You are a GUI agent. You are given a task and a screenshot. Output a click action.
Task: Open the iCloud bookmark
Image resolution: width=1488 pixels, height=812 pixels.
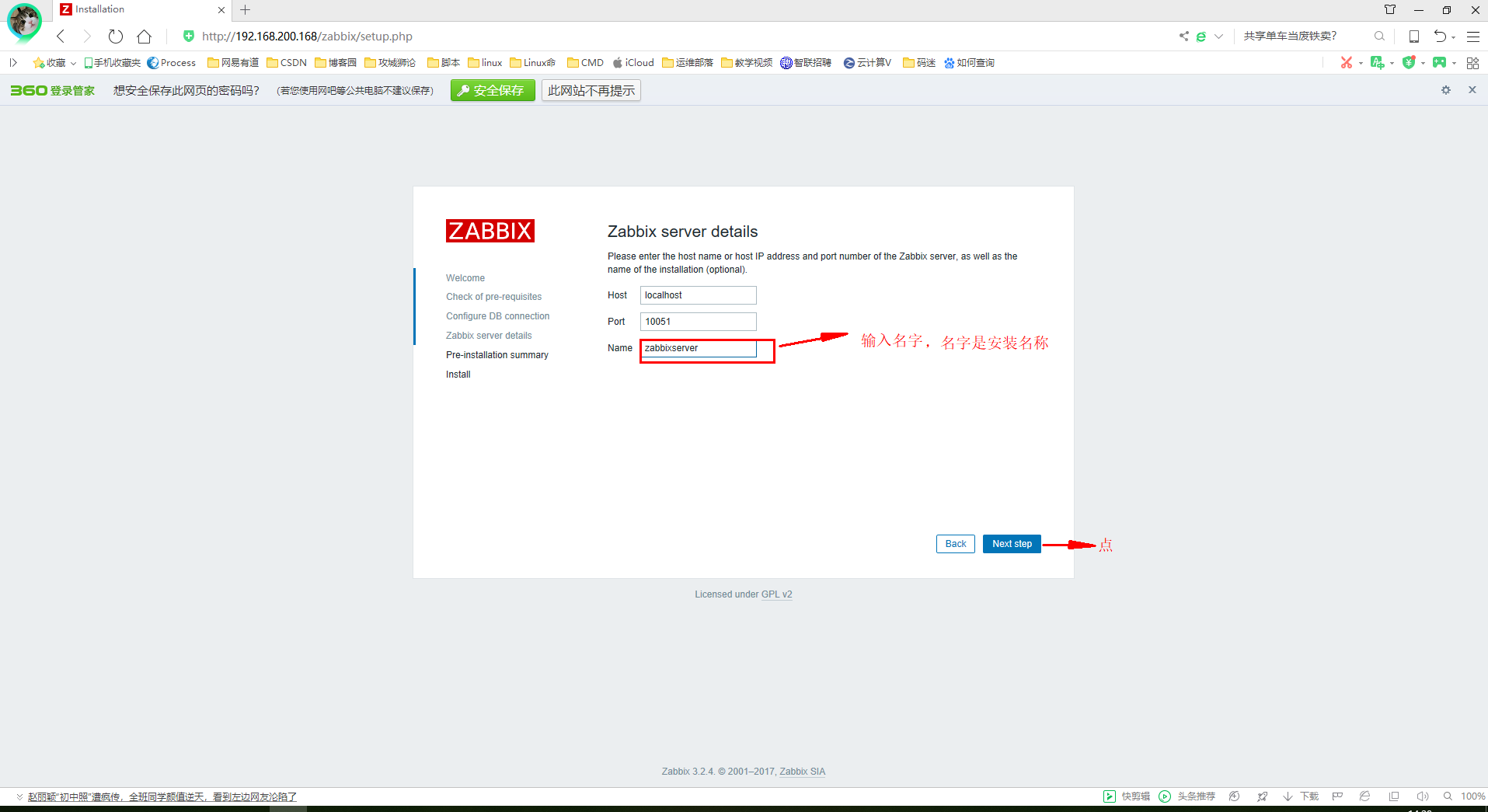point(633,63)
